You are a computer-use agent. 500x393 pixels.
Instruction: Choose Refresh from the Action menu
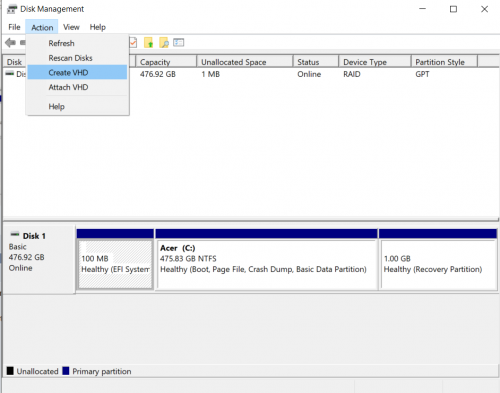[x=77, y=43]
